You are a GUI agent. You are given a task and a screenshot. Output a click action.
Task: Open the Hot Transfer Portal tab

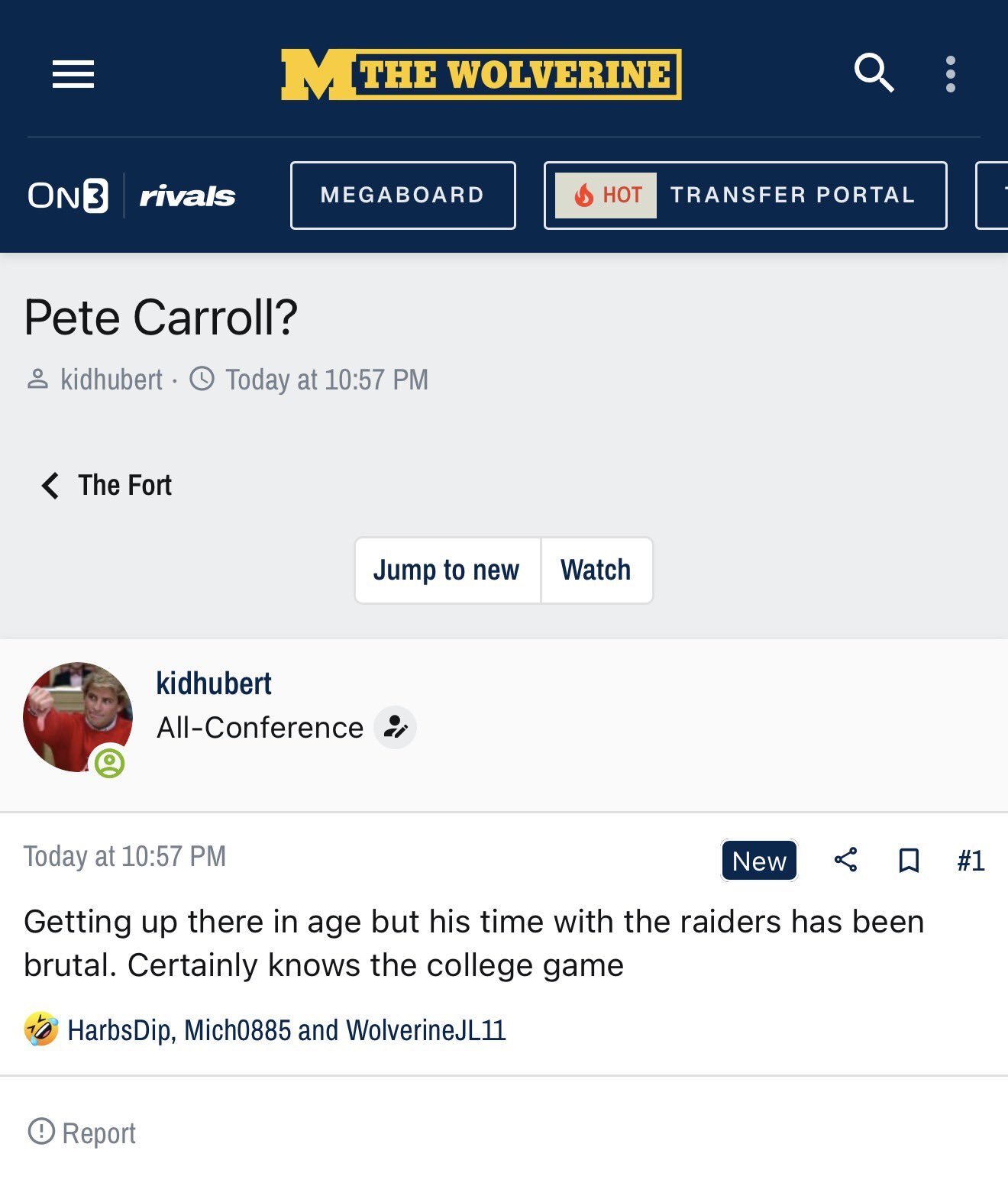[745, 196]
